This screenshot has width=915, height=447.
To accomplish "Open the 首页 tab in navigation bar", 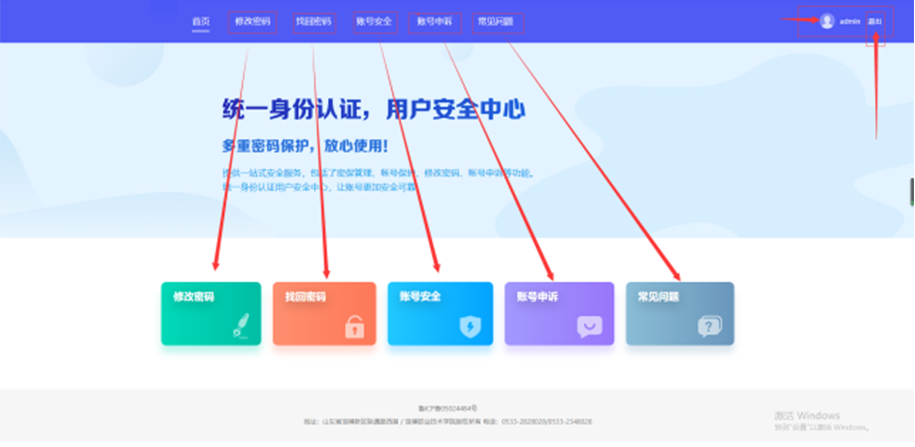I will [x=201, y=21].
